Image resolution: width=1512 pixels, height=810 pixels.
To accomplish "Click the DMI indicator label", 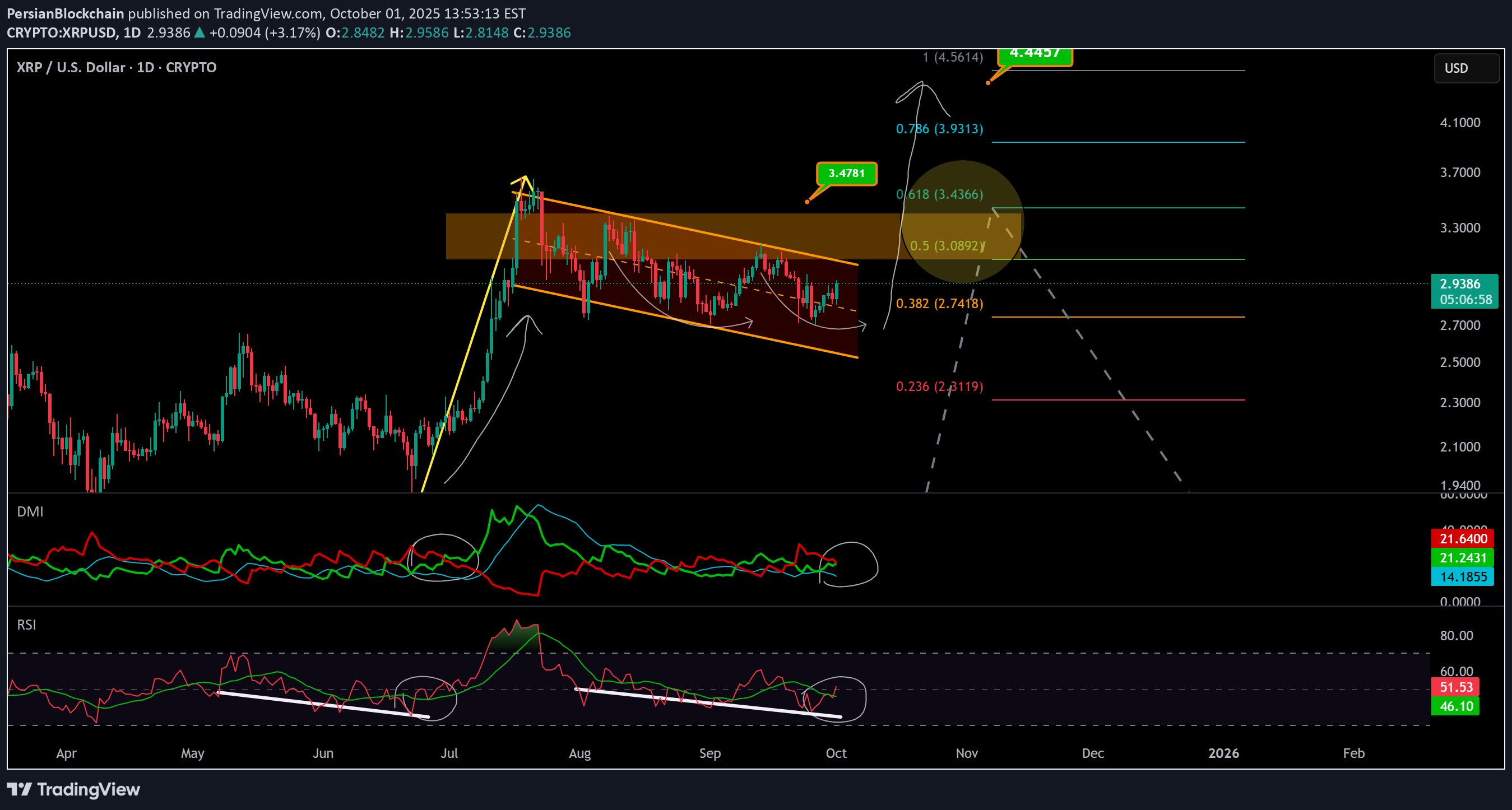I will point(30,511).
